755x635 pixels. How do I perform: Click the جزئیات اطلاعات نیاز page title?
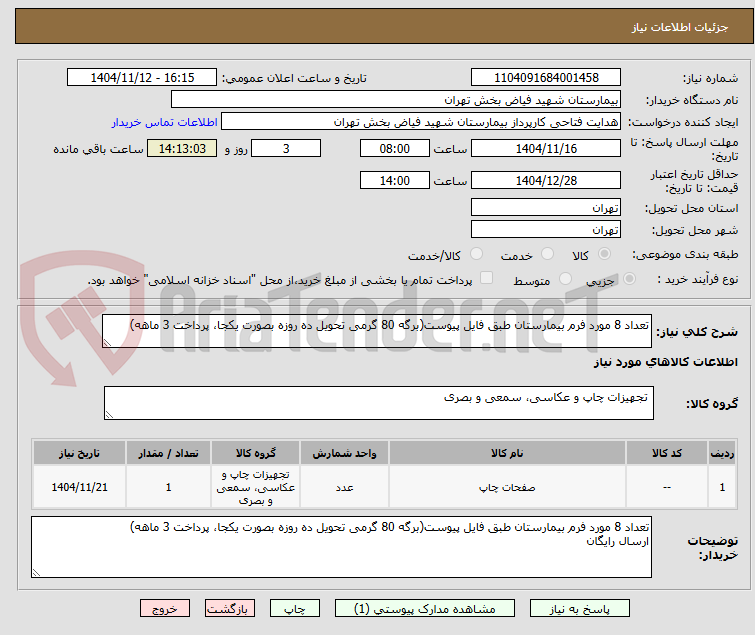pyautogui.click(x=679, y=27)
